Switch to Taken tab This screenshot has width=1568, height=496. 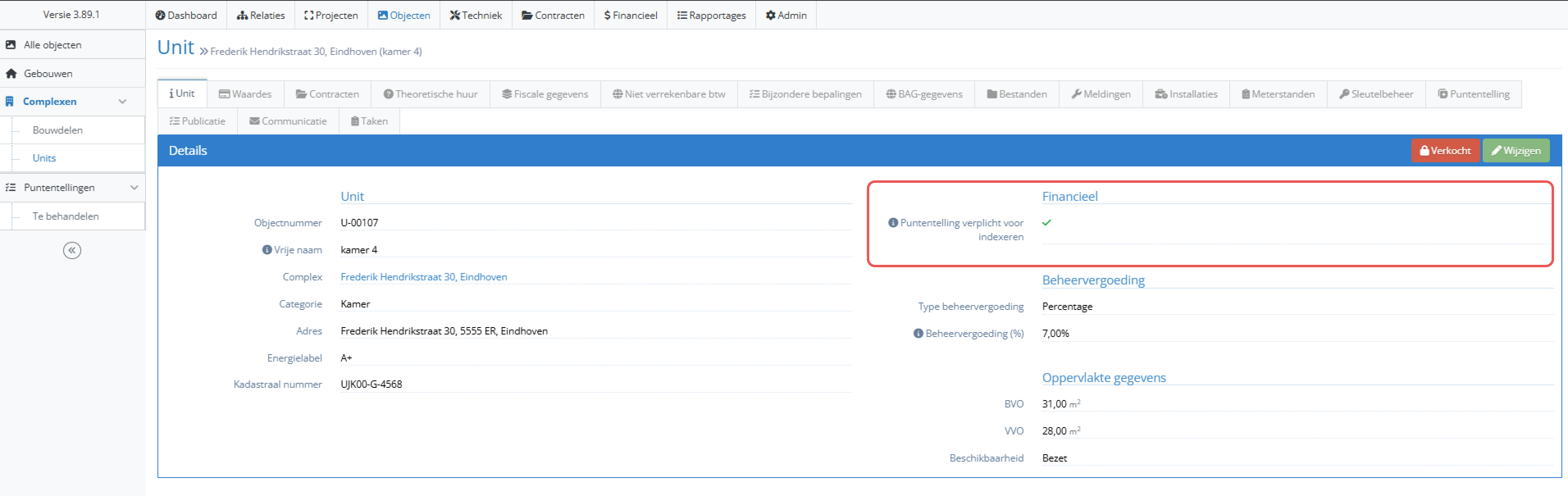tap(369, 121)
